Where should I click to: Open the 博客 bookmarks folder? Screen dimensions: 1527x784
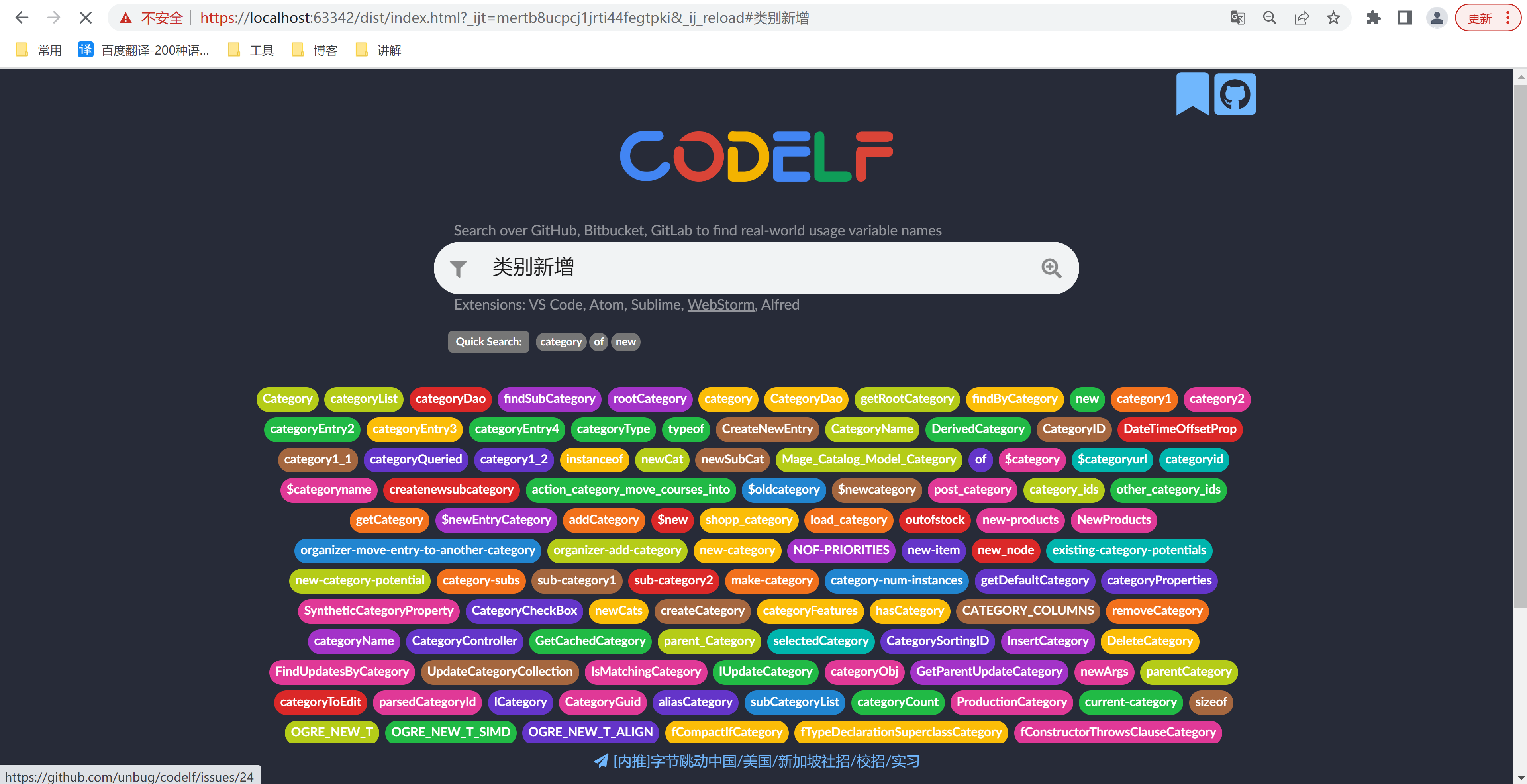click(x=315, y=50)
